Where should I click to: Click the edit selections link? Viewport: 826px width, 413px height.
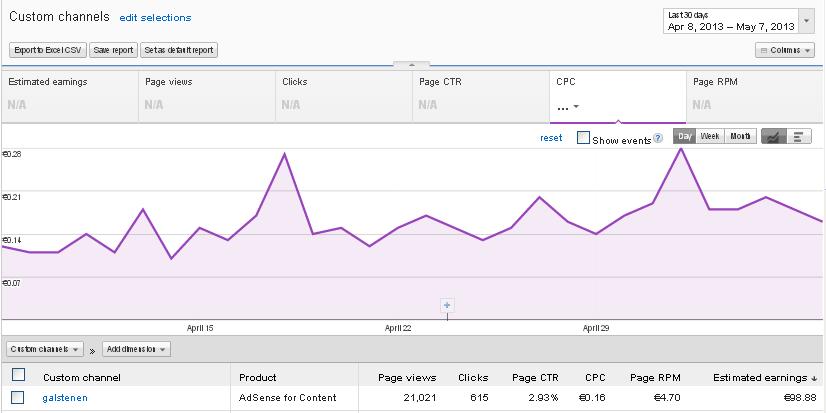[155, 17]
